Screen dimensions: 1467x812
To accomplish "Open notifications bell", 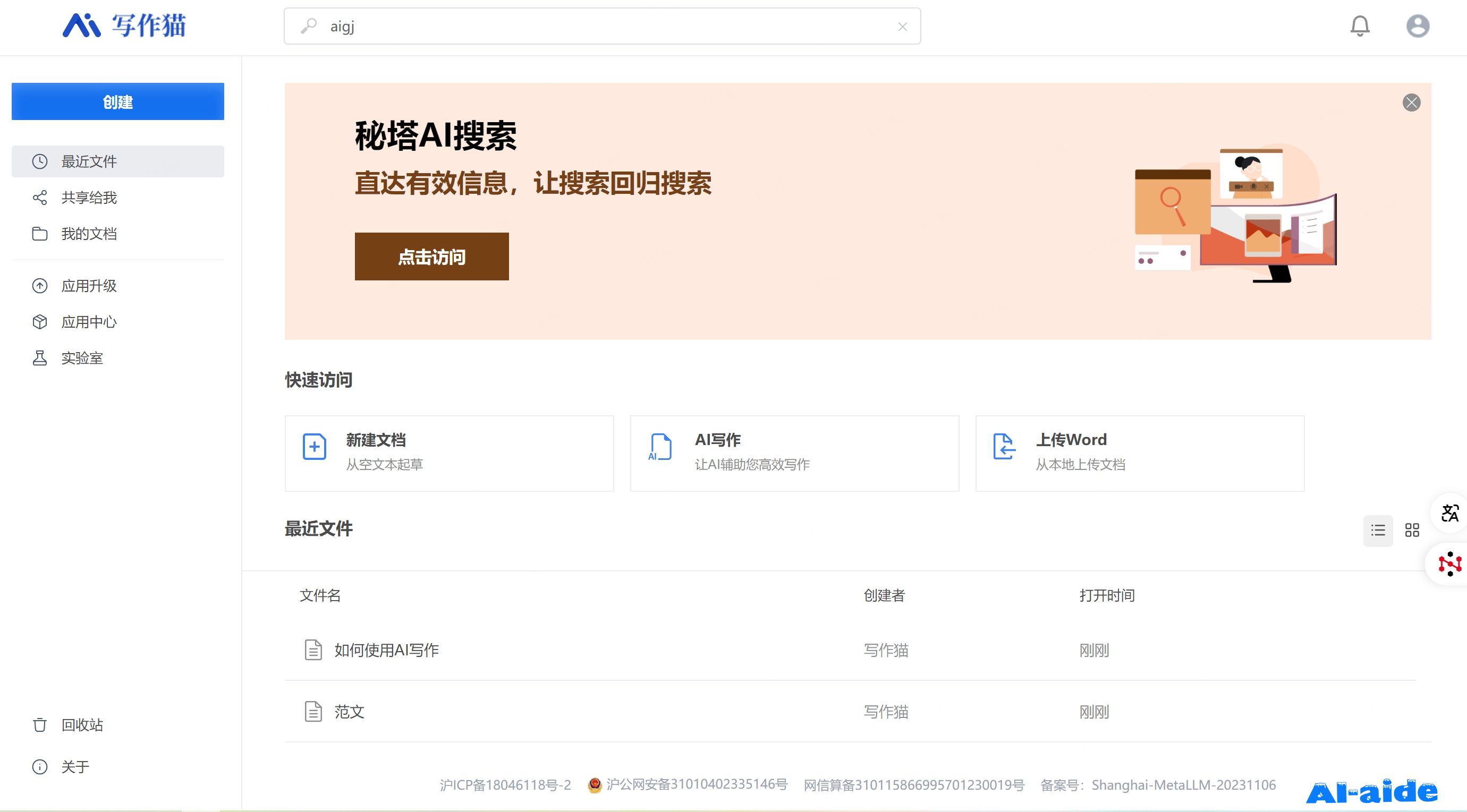I will tap(1360, 26).
